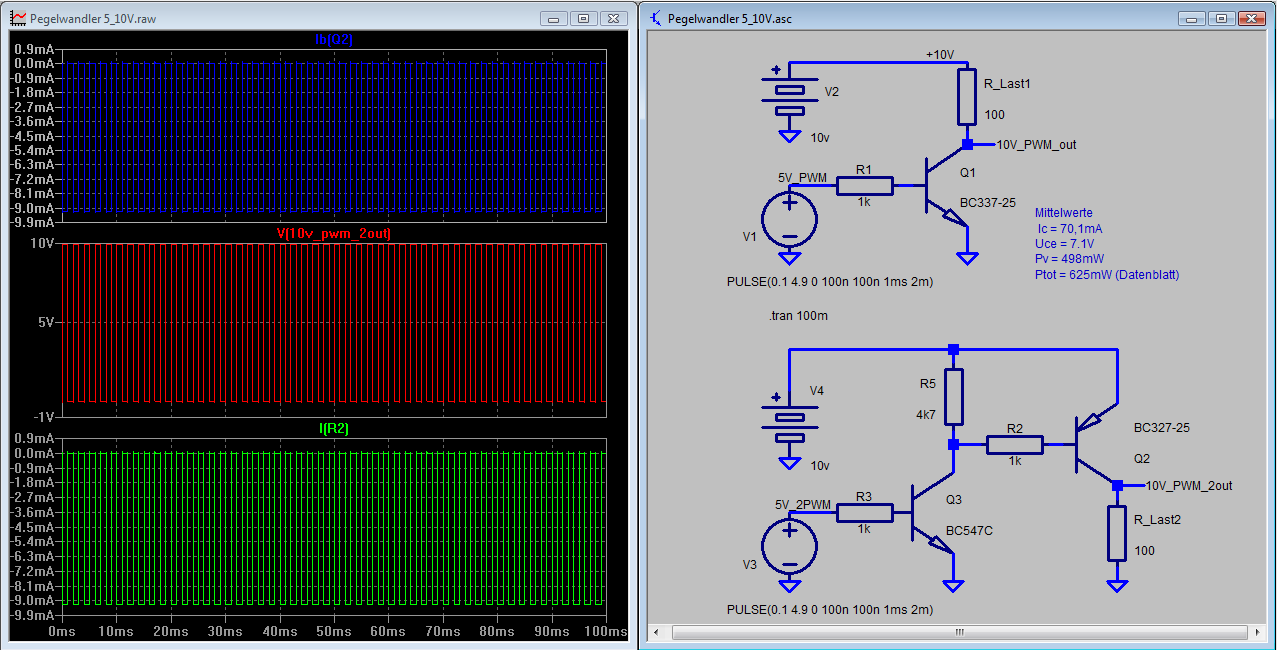Click ground symbol below R_Last2
This screenshot has height=650, width=1278.
(1118, 585)
